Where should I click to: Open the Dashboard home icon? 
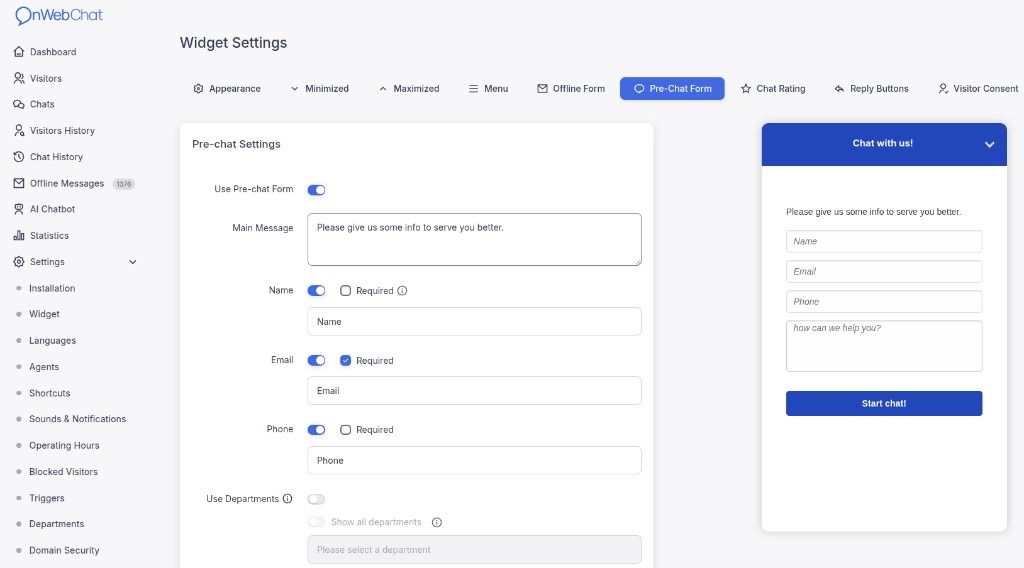(x=19, y=52)
